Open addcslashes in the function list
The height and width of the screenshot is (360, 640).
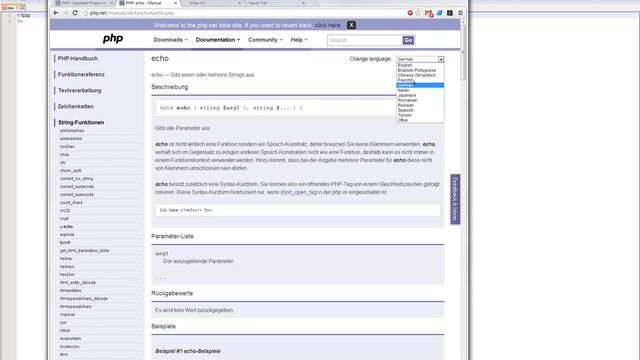[x=72, y=131]
